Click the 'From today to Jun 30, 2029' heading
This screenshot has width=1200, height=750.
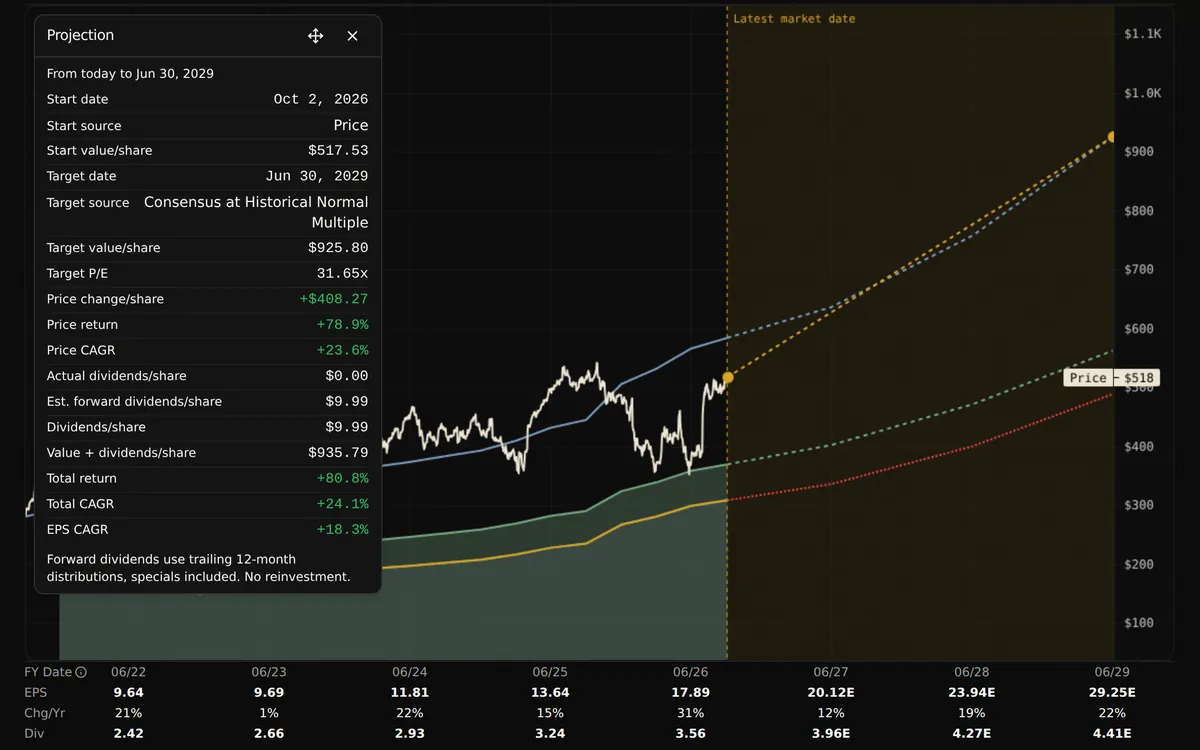tap(130, 74)
